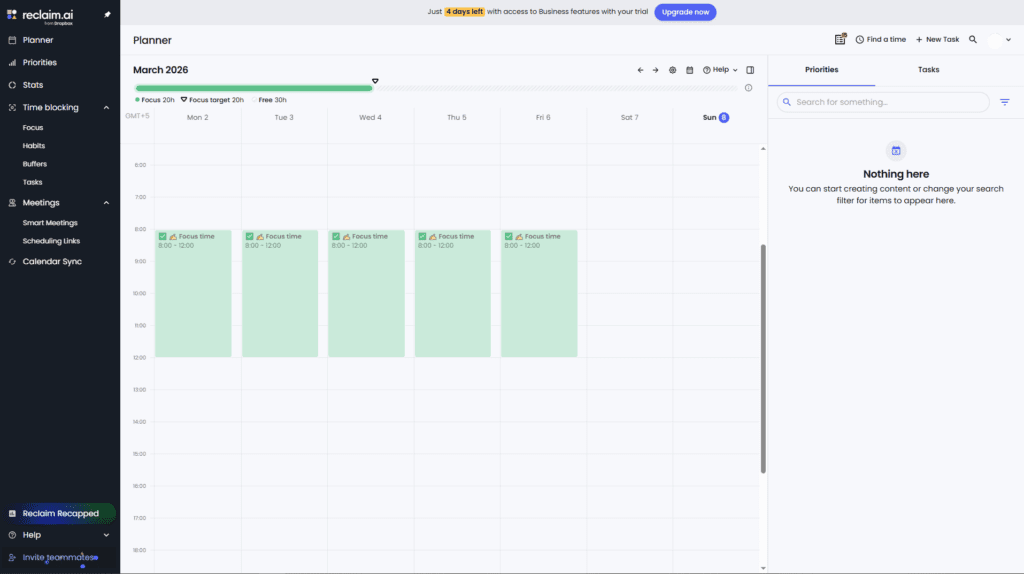Open the notifications list icon
The height and width of the screenshot is (574, 1024).
[x=840, y=39]
